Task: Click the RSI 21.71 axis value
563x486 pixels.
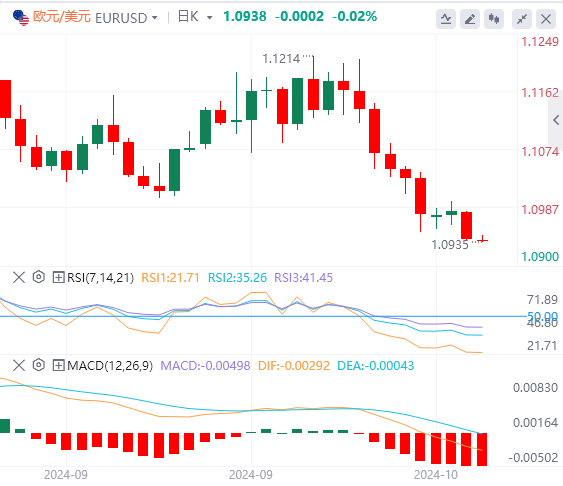Action: [x=542, y=346]
